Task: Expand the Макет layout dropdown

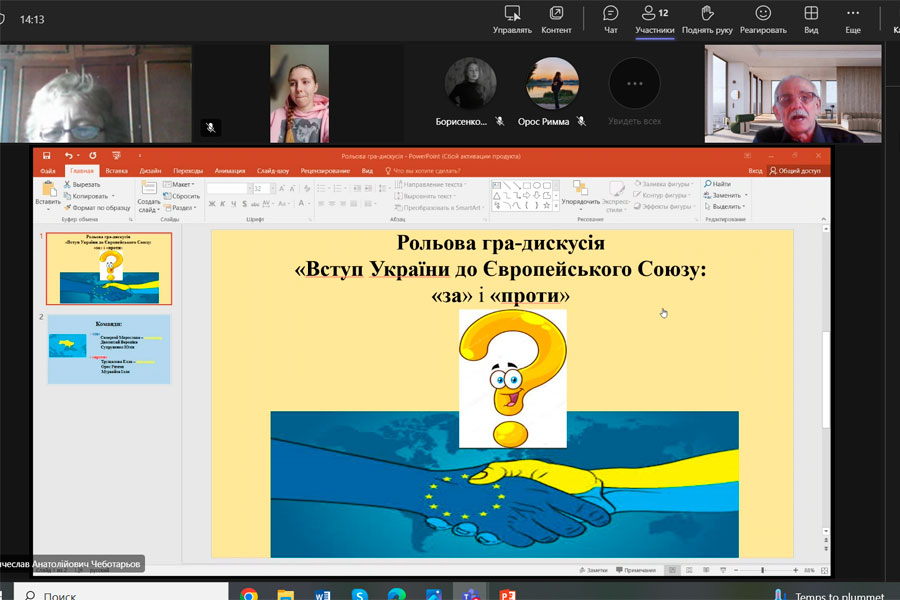Action: [x=181, y=185]
